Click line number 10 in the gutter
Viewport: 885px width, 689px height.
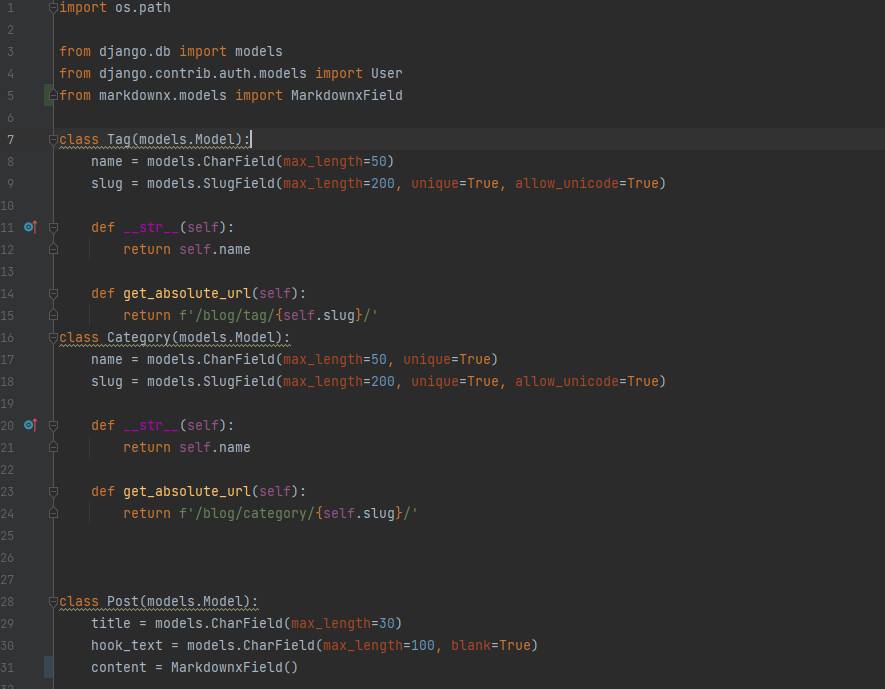pos(7,205)
